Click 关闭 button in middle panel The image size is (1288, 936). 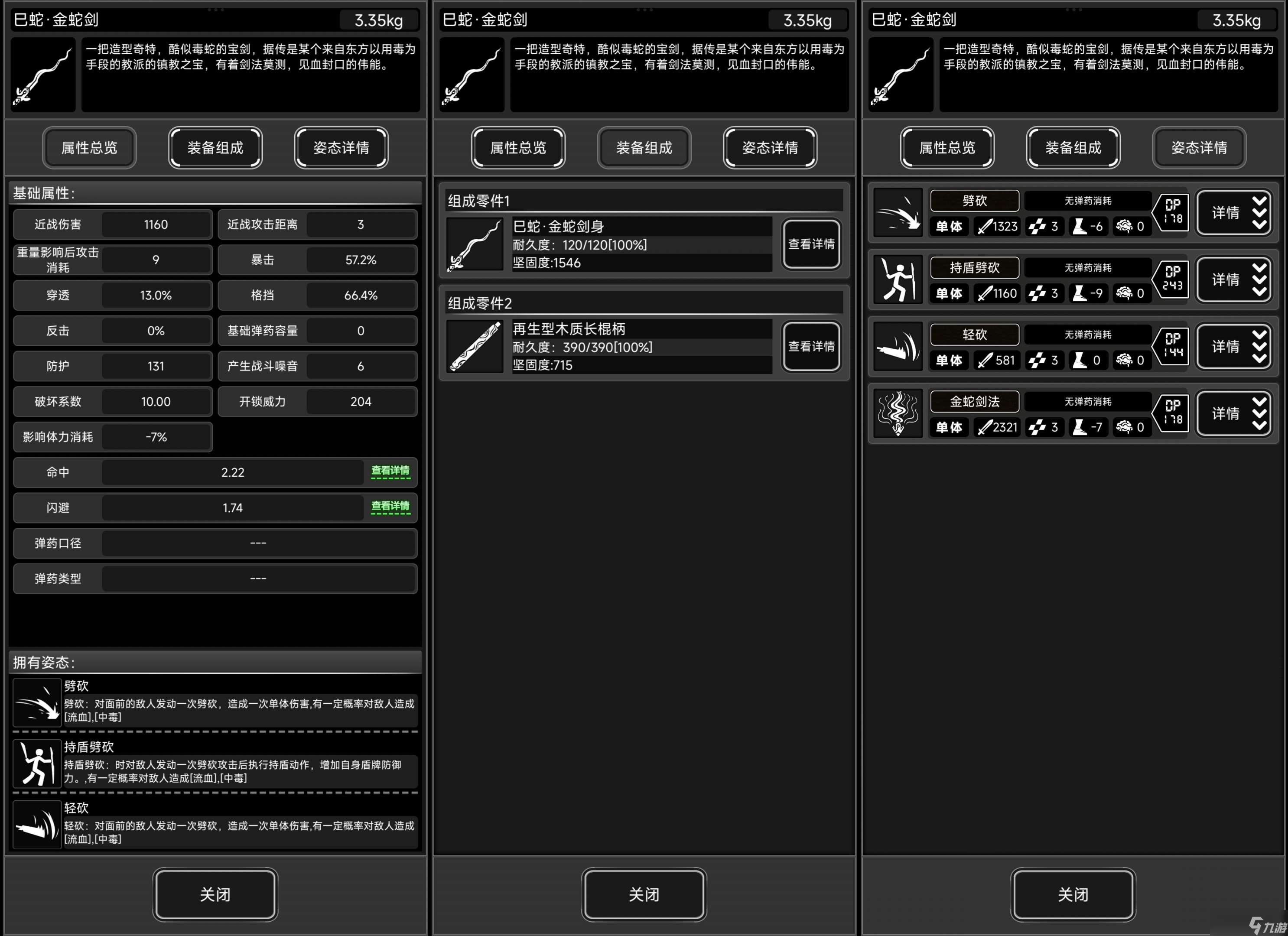click(x=644, y=894)
